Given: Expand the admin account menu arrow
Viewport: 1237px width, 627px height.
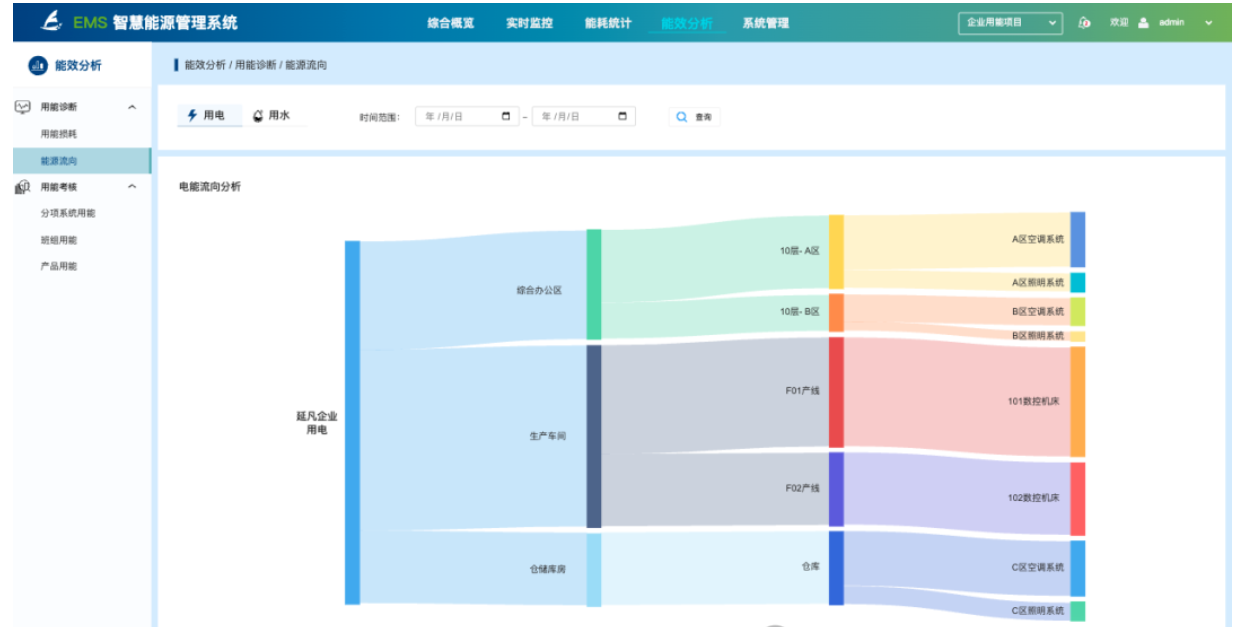Looking at the screenshot, I should (x=1208, y=23).
